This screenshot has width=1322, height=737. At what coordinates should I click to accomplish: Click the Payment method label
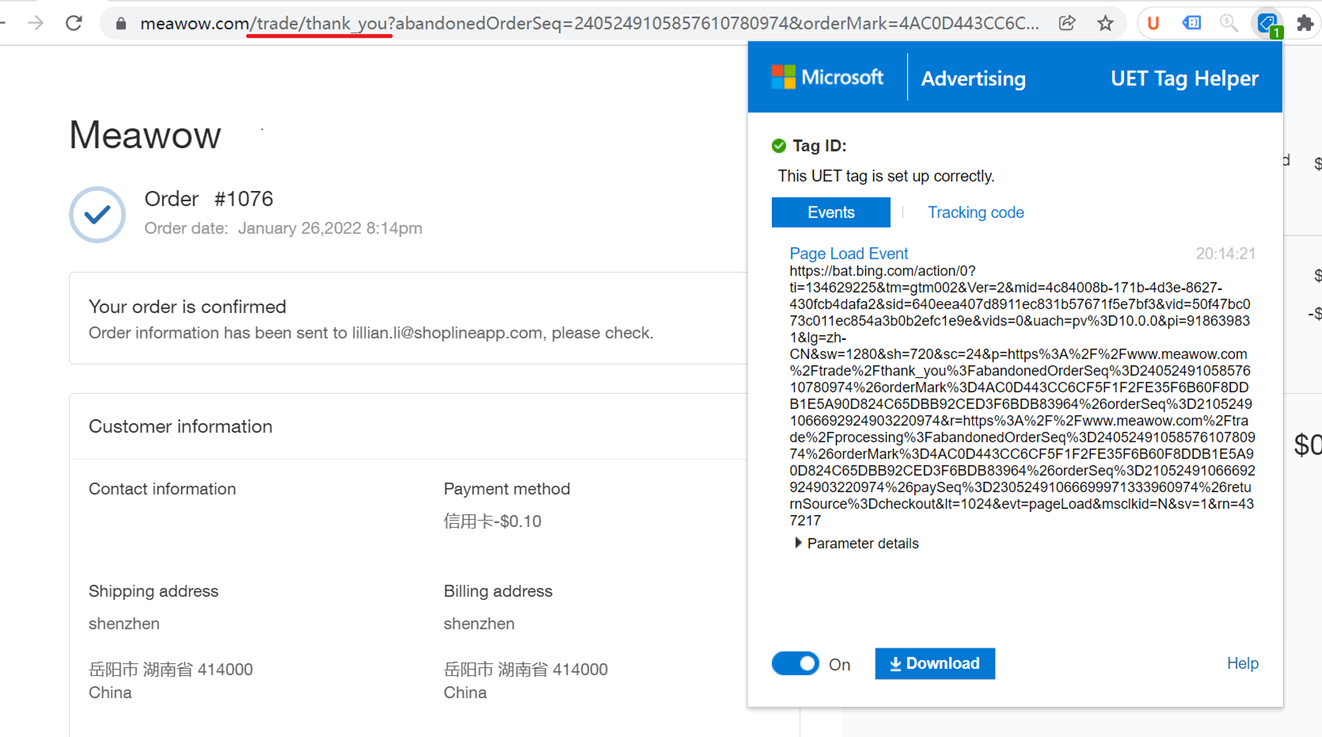(507, 489)
